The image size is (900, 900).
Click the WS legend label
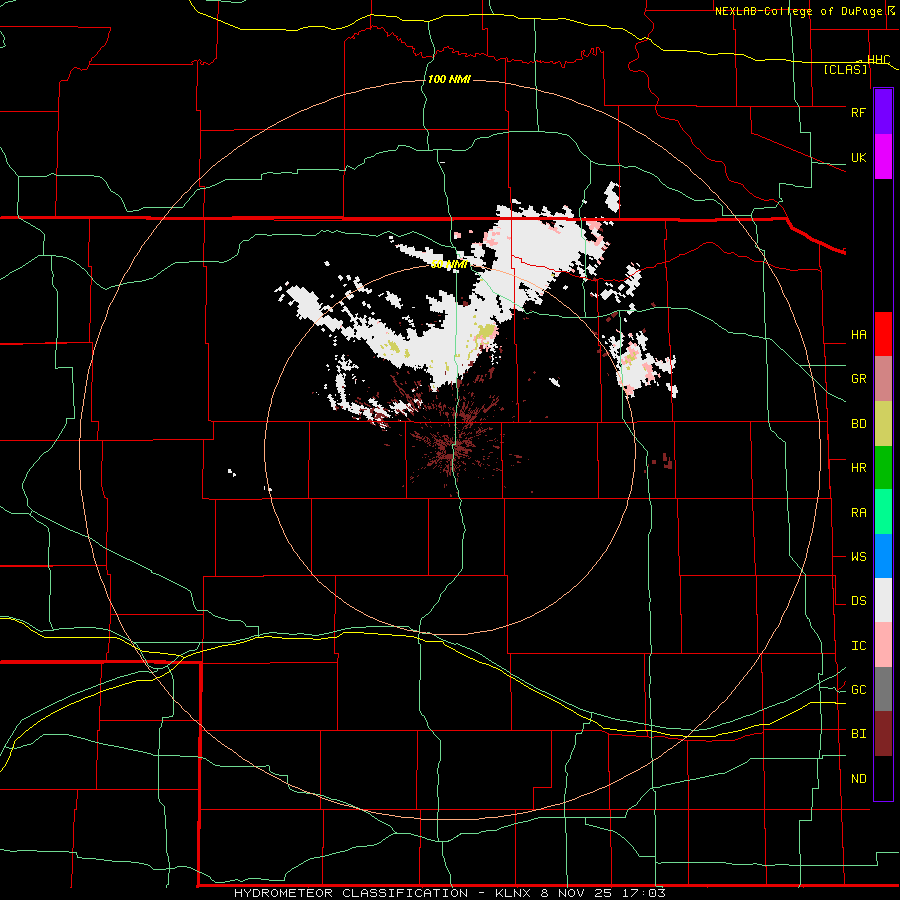pyautogui.click(x=858, y=557)
